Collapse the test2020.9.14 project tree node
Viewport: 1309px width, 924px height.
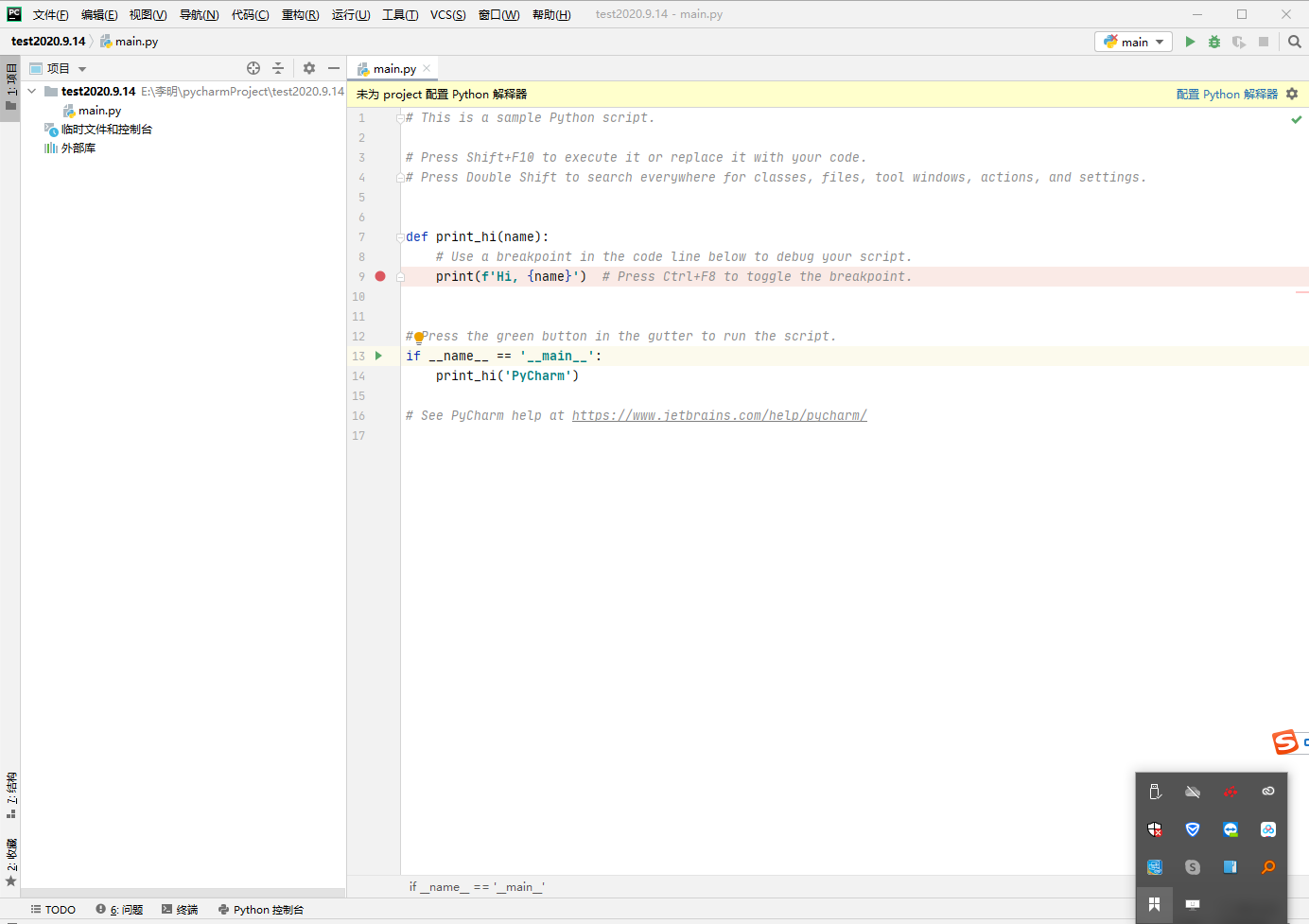[x=32, y=92]
